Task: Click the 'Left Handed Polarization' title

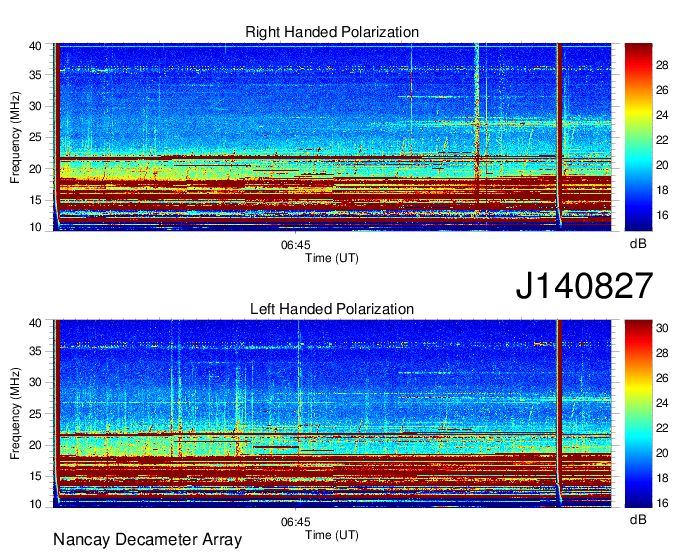Action: pos(332,309)
